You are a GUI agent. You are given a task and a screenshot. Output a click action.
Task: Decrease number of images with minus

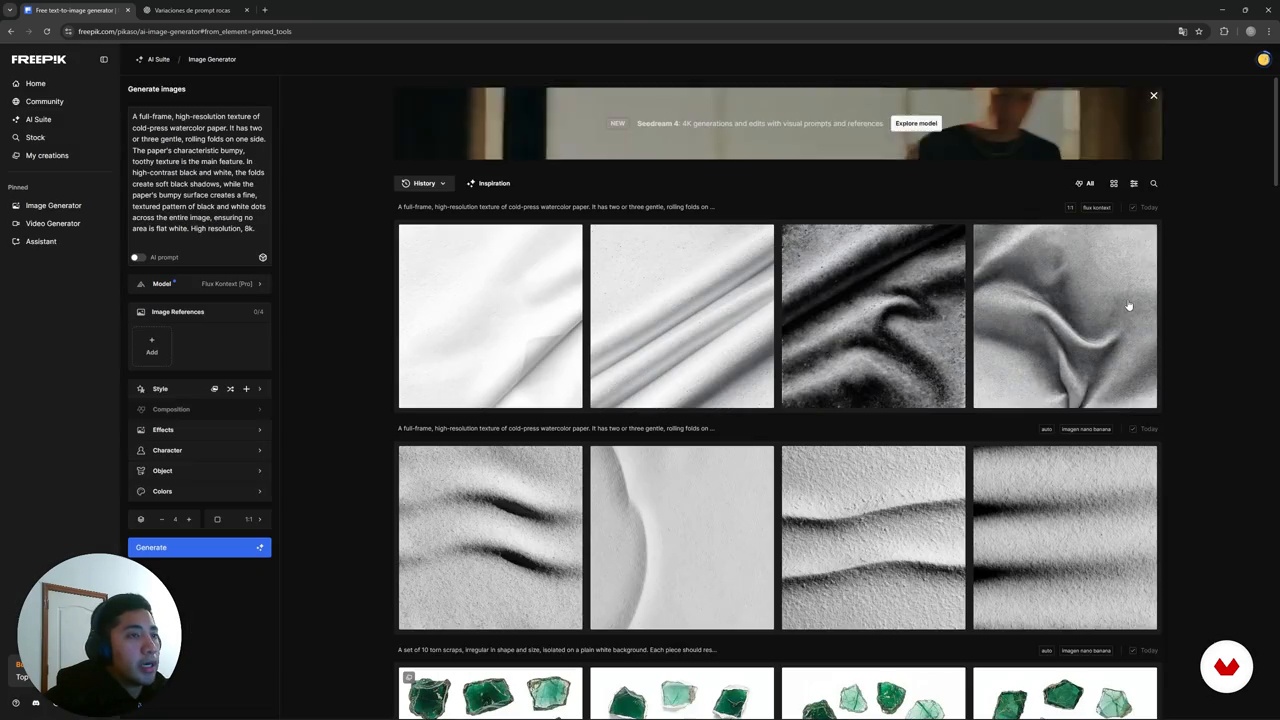click(161, 519)
